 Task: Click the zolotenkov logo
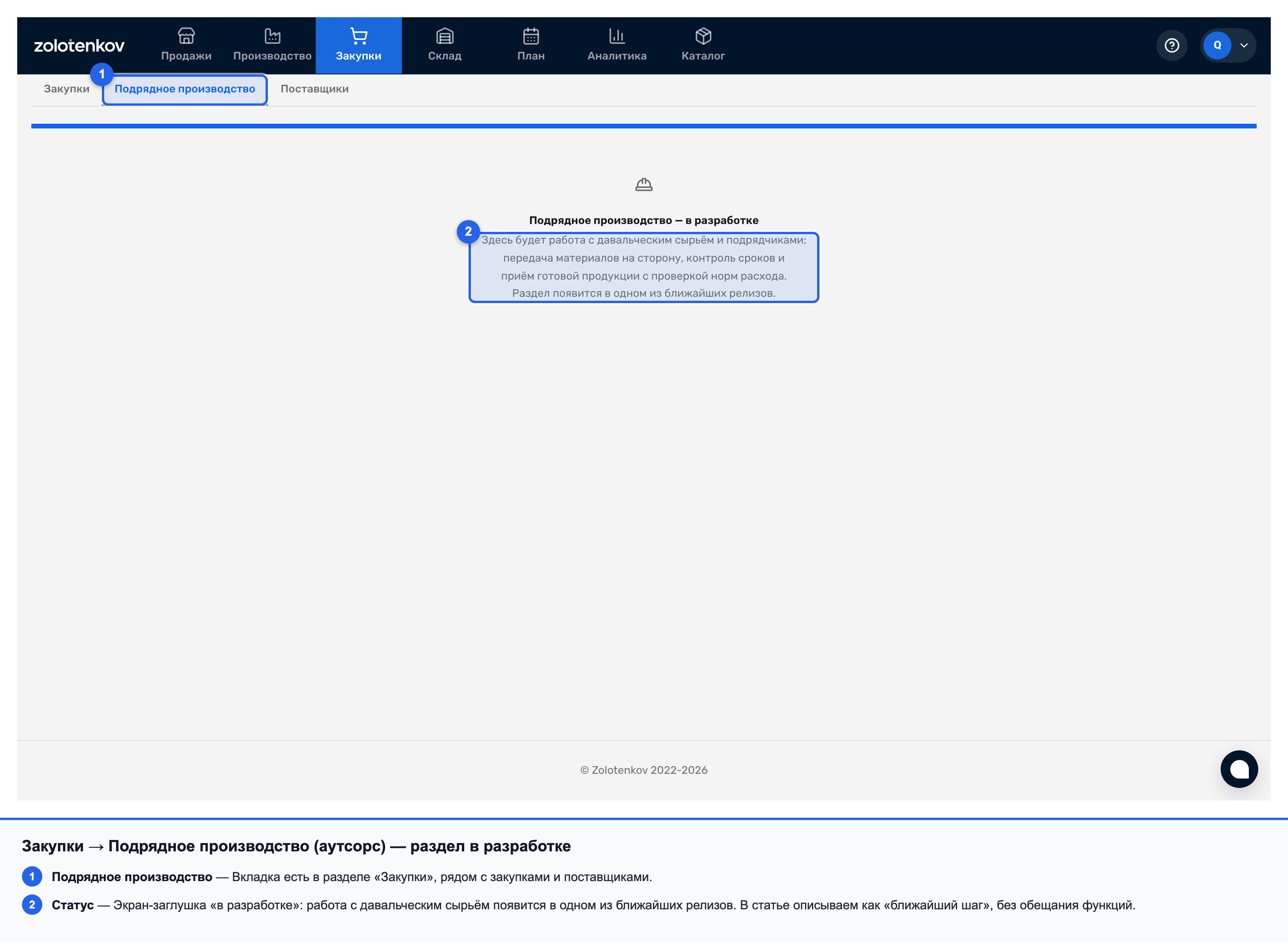click(x=79, y=46)
